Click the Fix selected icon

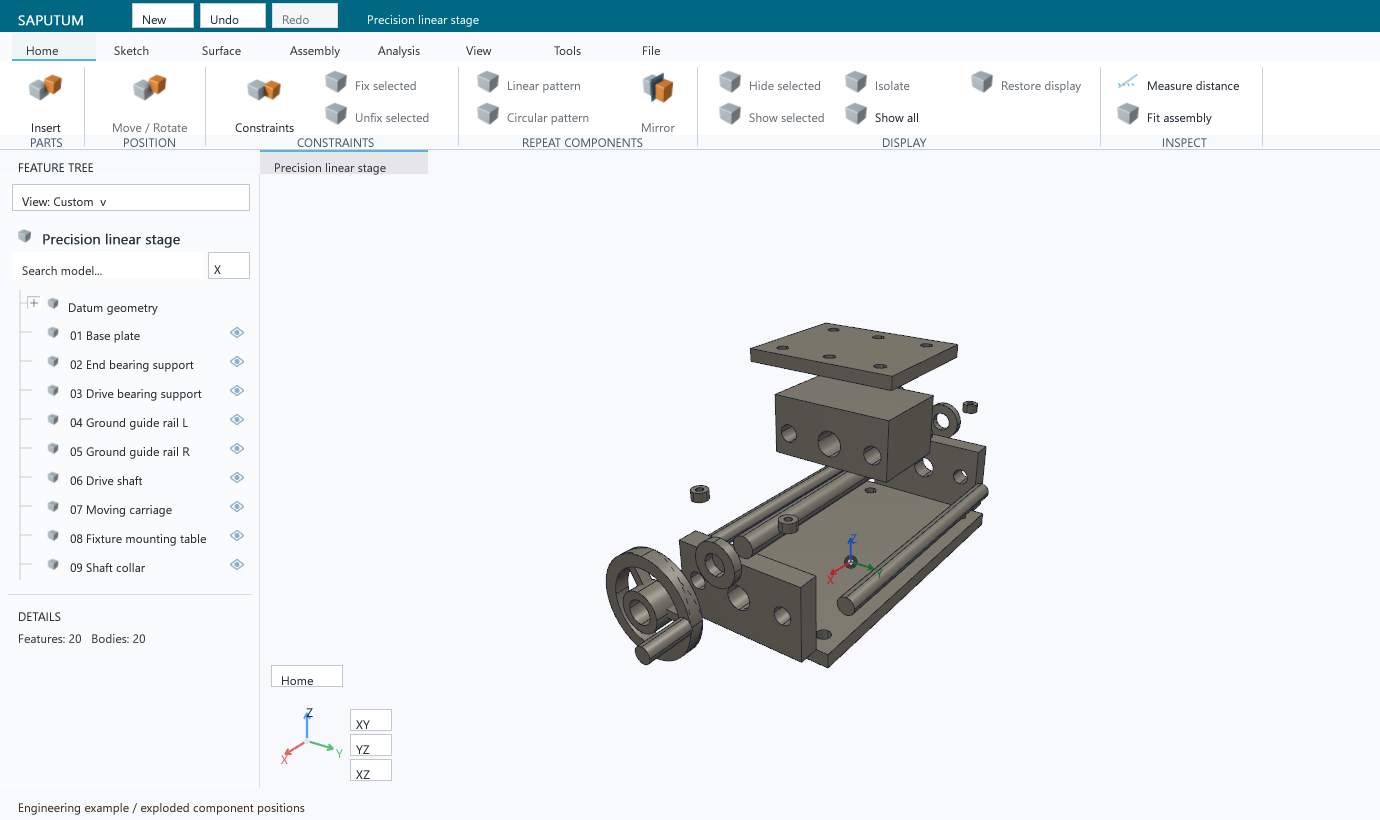[x=337, y=83]
